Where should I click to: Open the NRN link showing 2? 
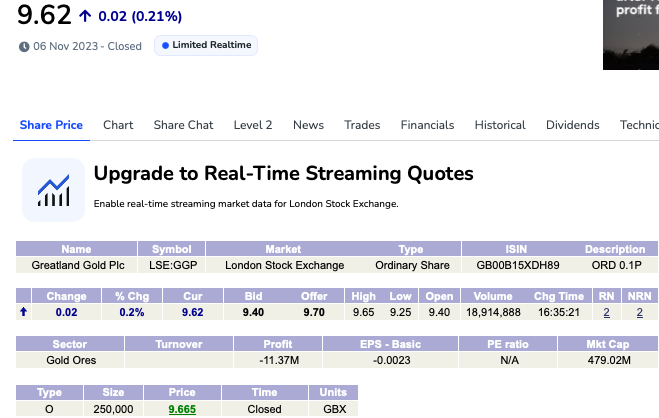click(x=640, y=313)
